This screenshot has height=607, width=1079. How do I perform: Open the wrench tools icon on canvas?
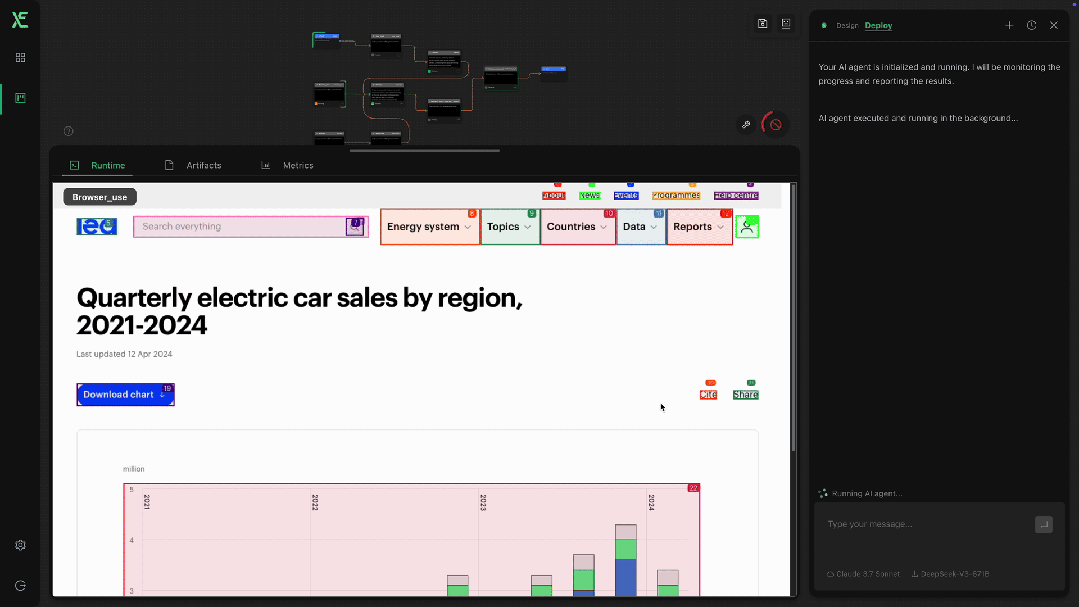point(746,125)
